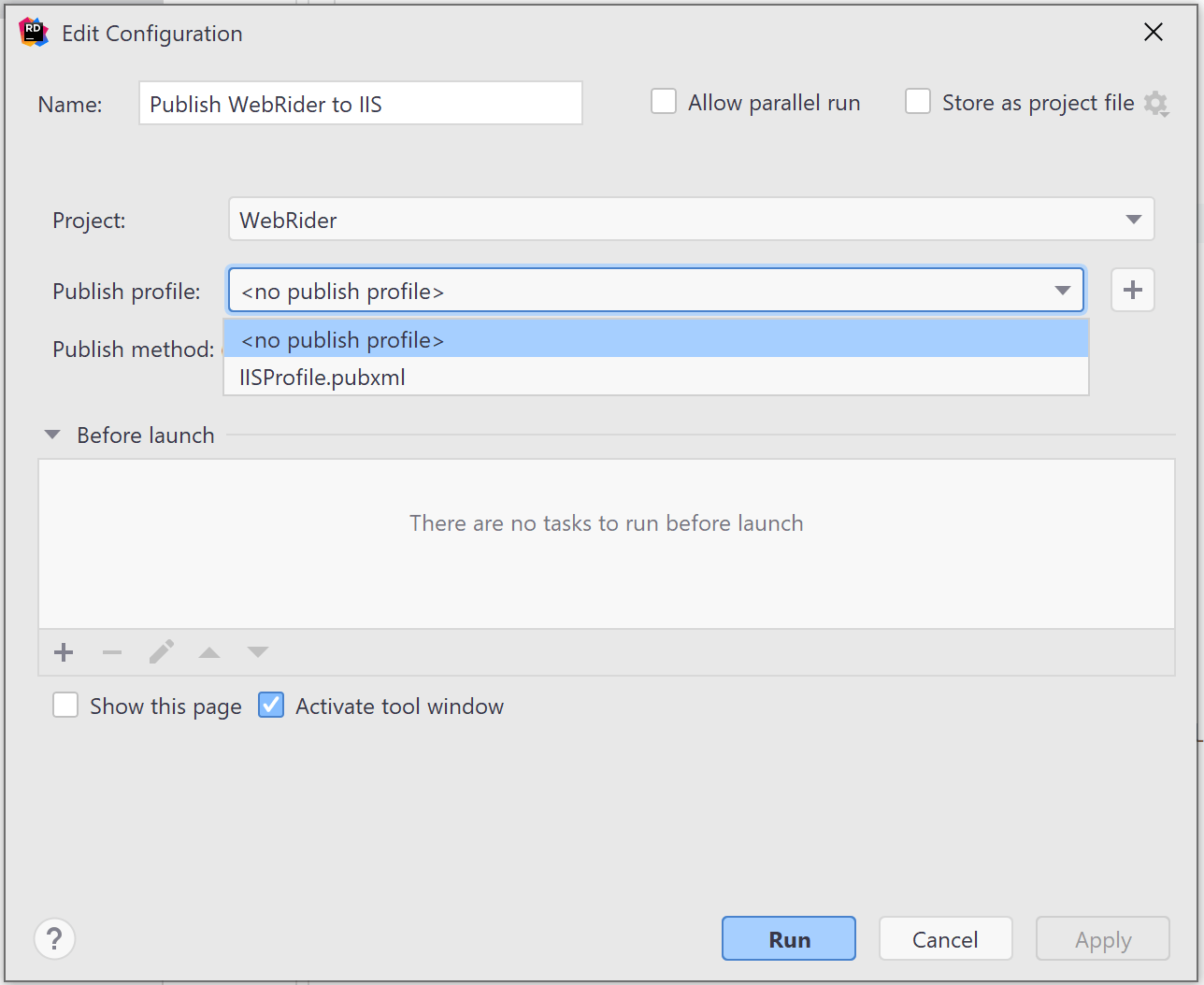Enable Allow parallel run
Image resolution: width=1204 pixels, height=985 pixels.
[664, 102]
